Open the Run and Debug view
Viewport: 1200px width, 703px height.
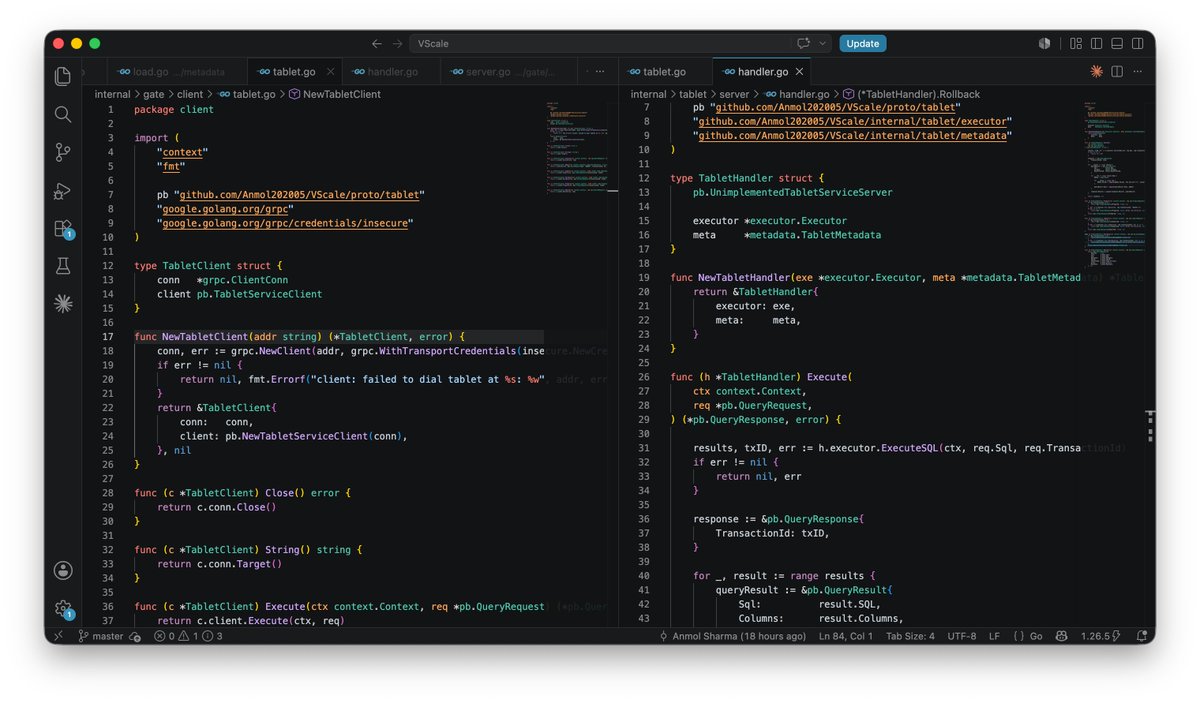63,190
